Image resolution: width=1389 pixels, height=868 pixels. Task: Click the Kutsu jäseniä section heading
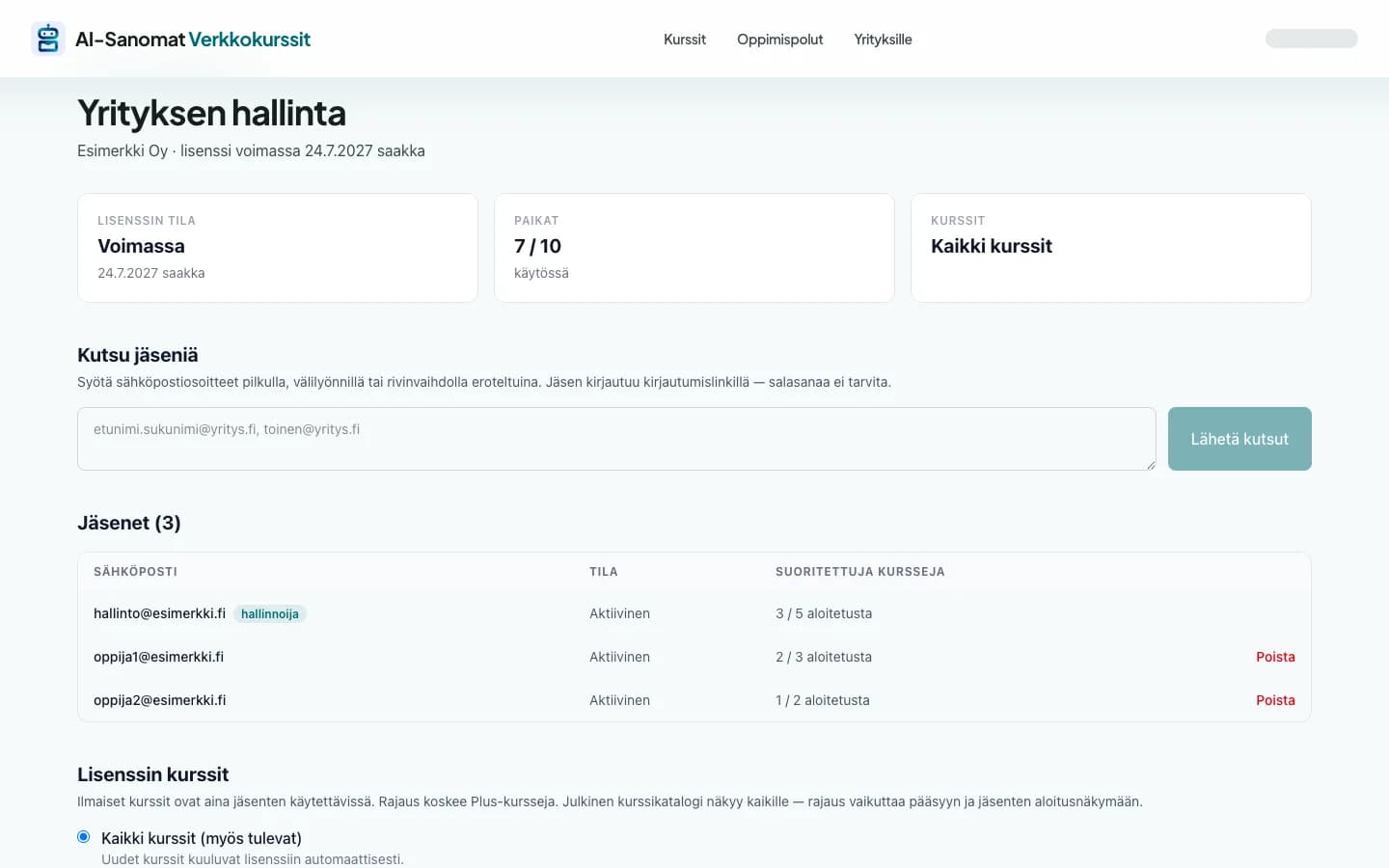[x=138, y=355]
